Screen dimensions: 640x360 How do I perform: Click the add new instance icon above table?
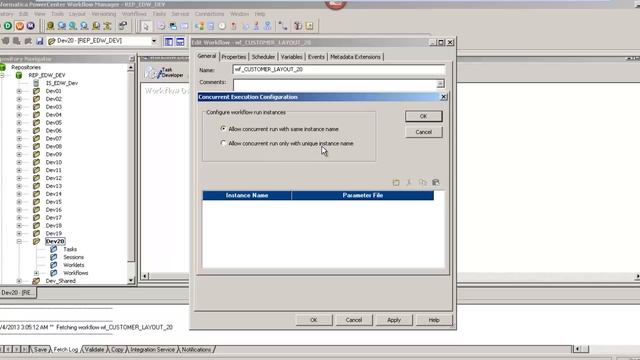396,182
